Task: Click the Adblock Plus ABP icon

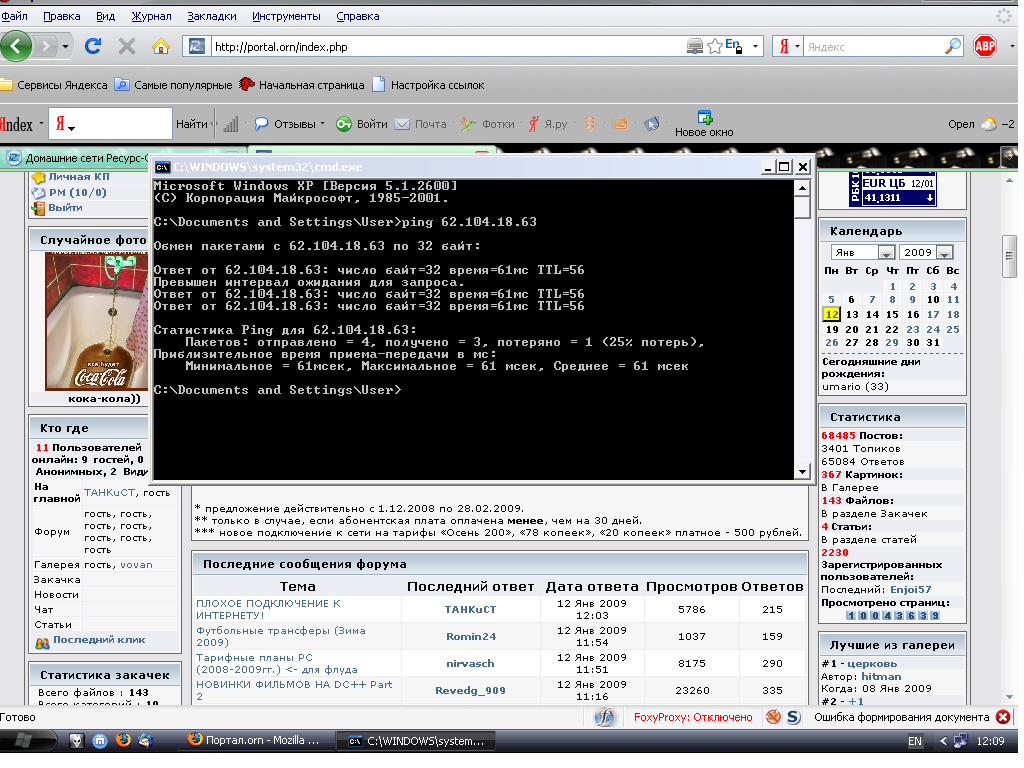Action: point(985,46)
